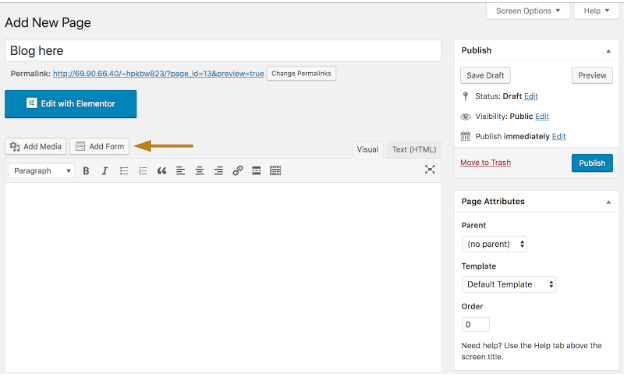
Task: Insert or edit link icon
Action: click(238, 171)
